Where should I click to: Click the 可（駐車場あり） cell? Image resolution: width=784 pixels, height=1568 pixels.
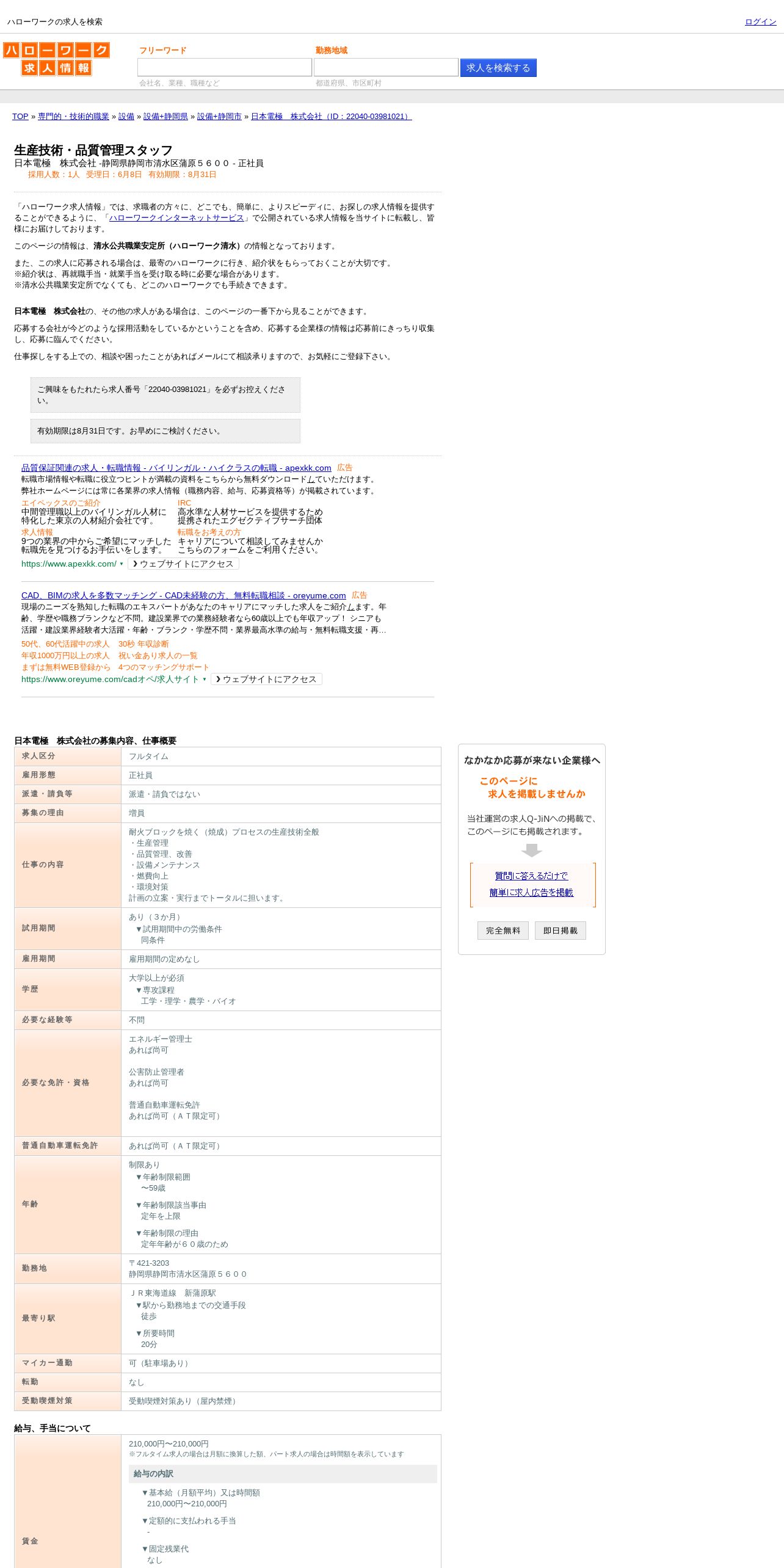(281, 1363)
